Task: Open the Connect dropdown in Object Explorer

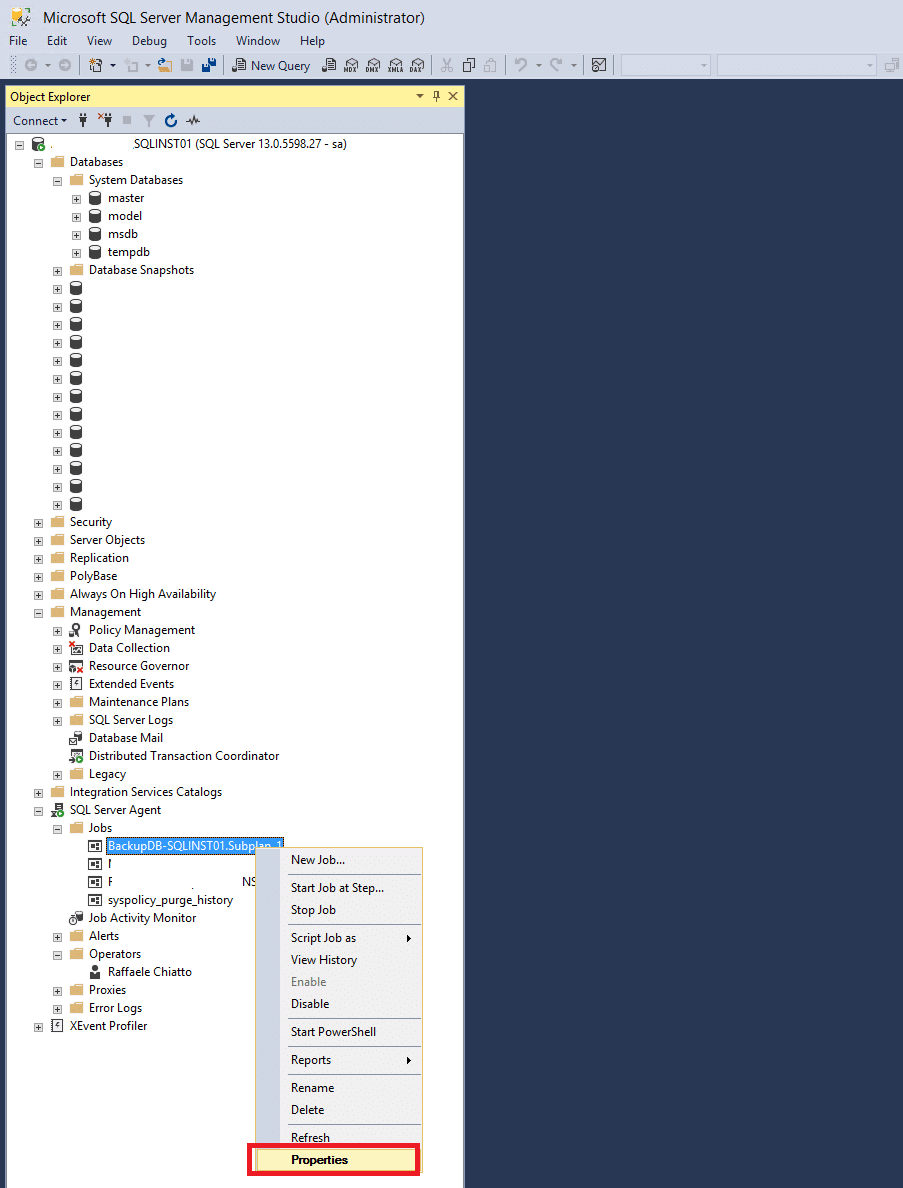Action: click(39, 120)
